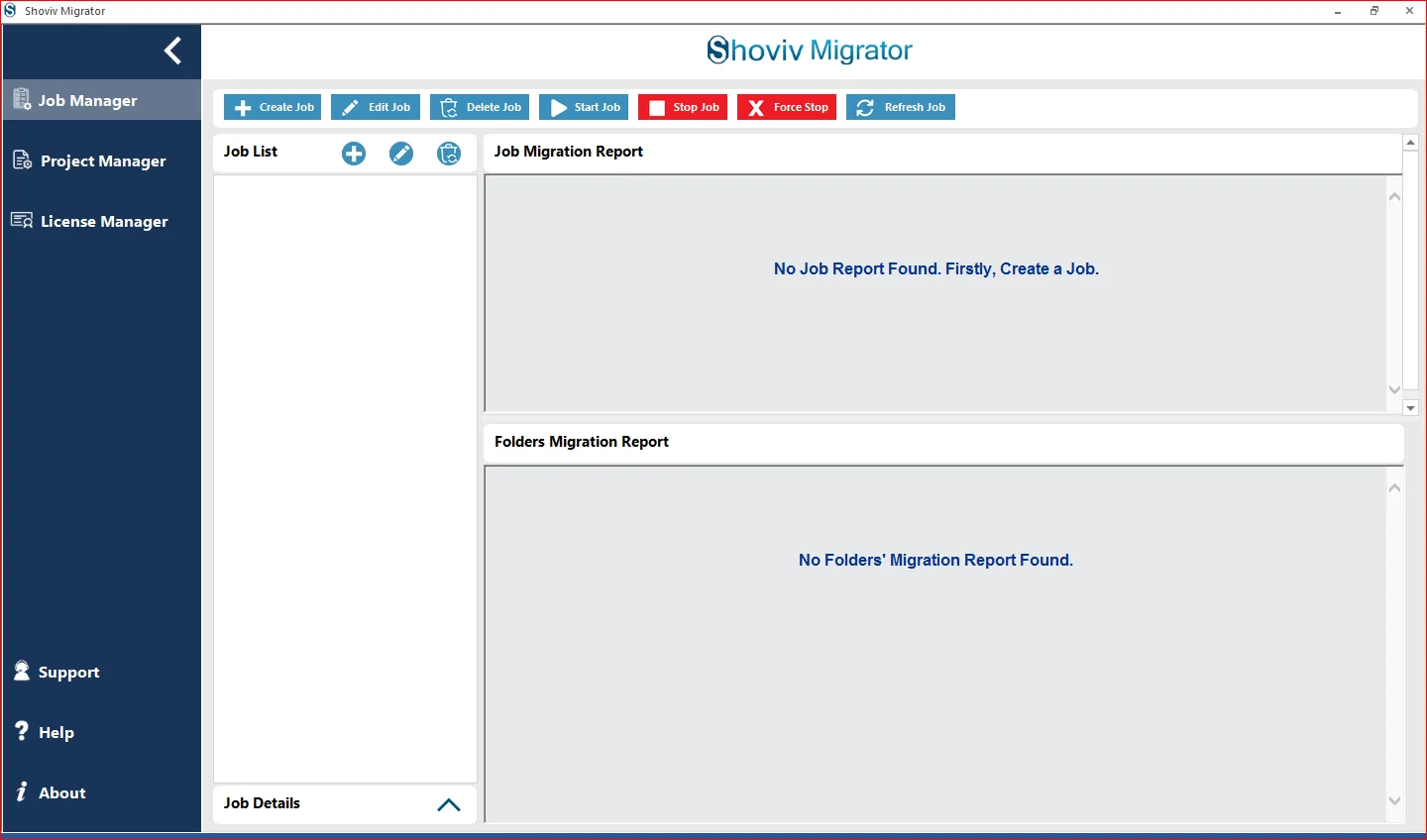Click the Refresh Job button
Viewport: 1427px width, 840px height.
click(901, 107)
